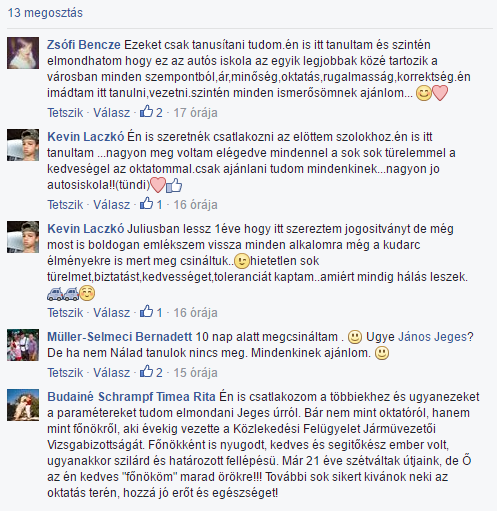
Task: Click the 15 órája timestamp on Bernadett's comment
Action: (195, 373)
